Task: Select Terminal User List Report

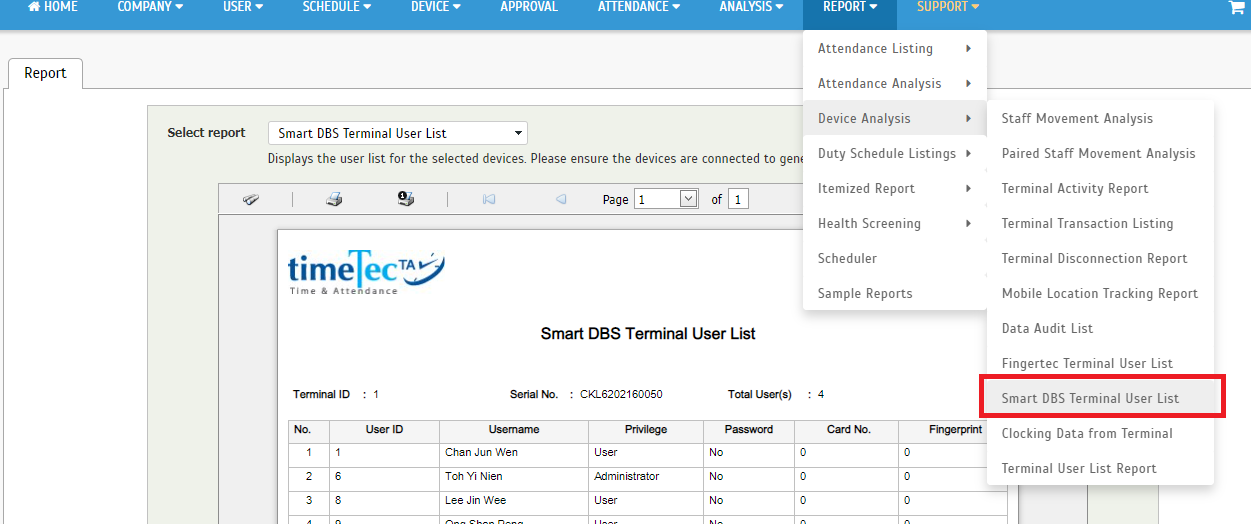Action: tap(1100, 468)
